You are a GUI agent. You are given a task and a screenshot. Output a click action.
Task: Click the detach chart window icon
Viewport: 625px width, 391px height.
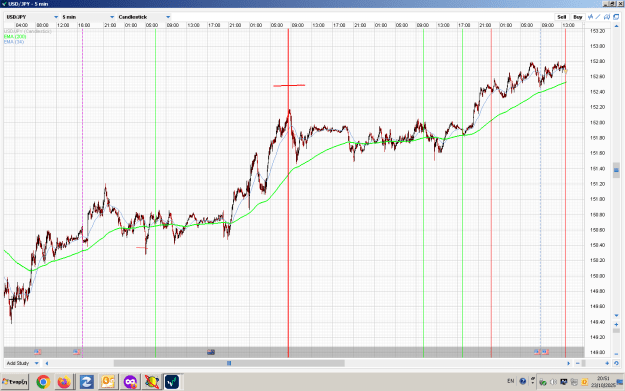[616, 17]
